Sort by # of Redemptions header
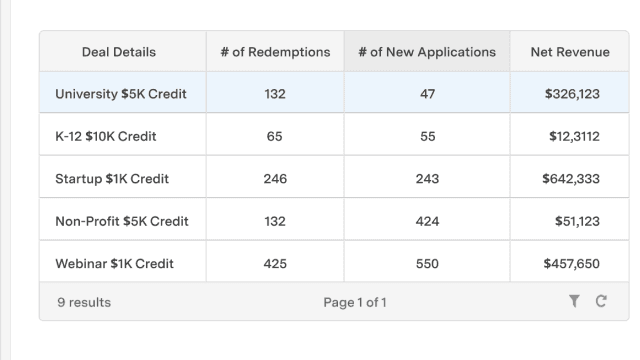Image resolution: width=640 pixels, height=360 pixels. coord(275,52)
